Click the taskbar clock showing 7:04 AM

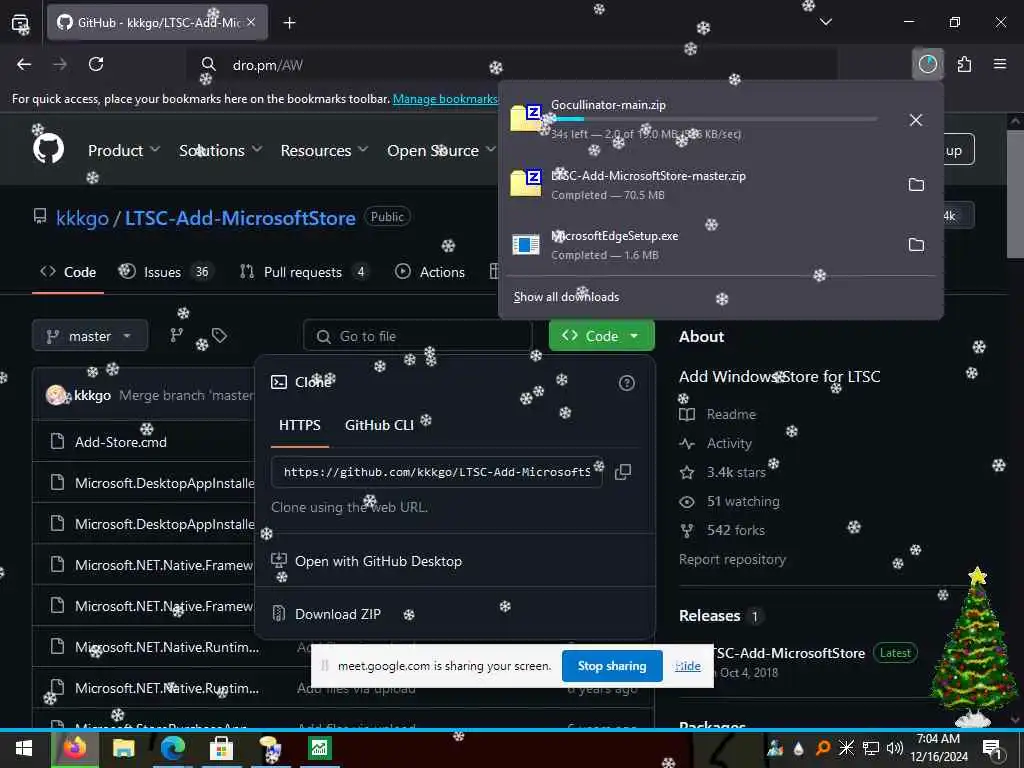pos(938,748)
